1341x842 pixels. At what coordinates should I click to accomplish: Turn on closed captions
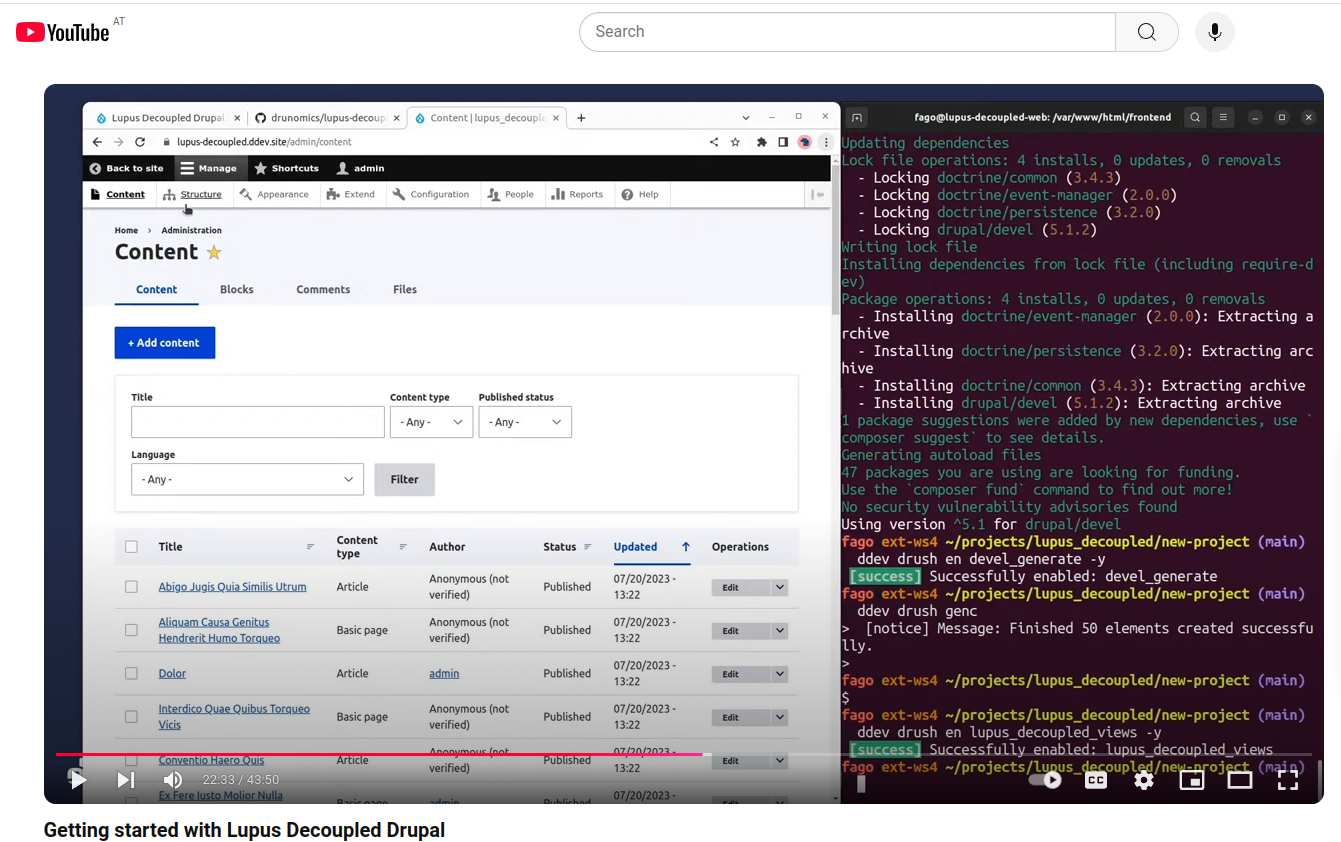point(1096,780)
